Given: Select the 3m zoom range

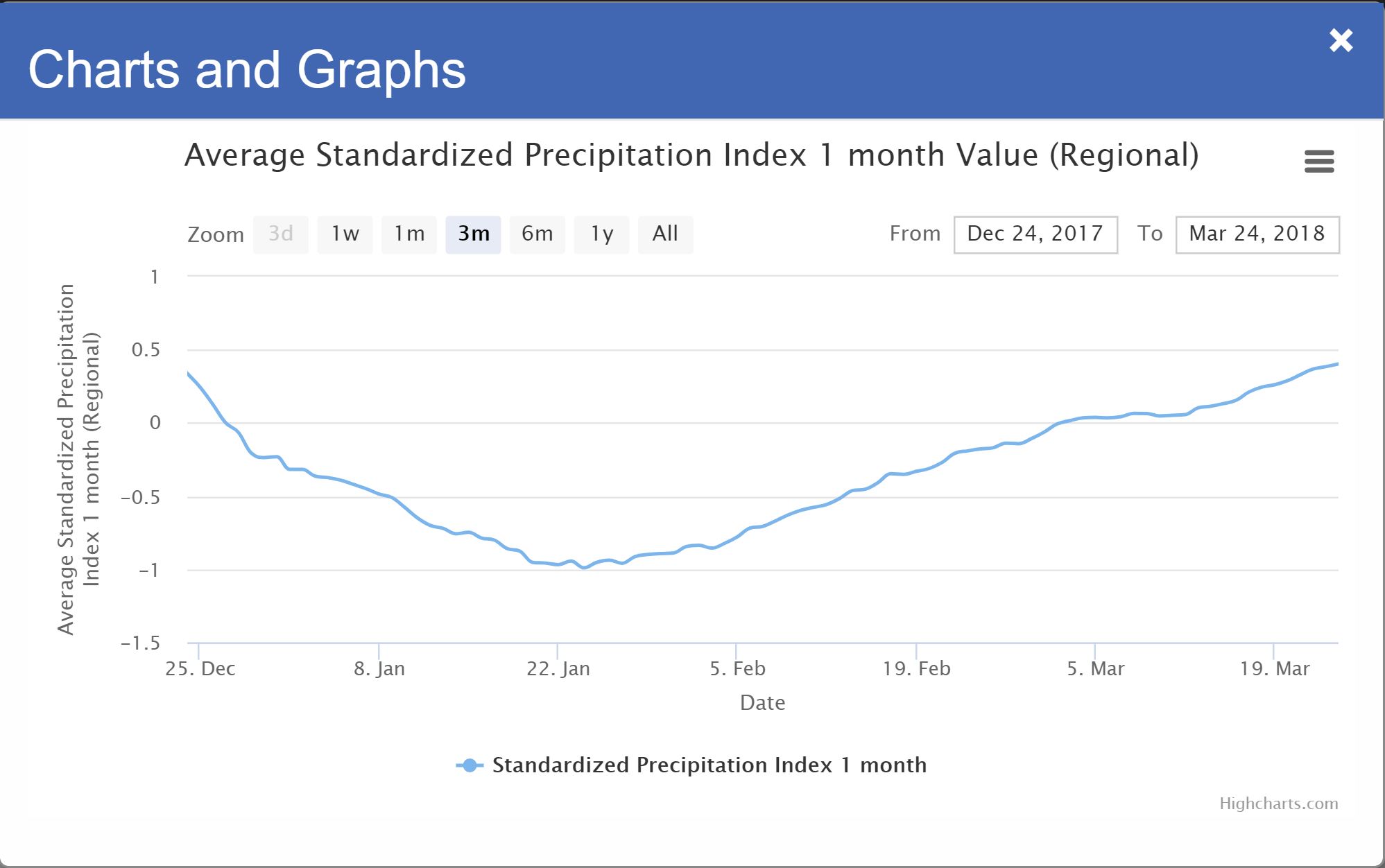Looking at the screenshot, I should click(x=473, y=234).
